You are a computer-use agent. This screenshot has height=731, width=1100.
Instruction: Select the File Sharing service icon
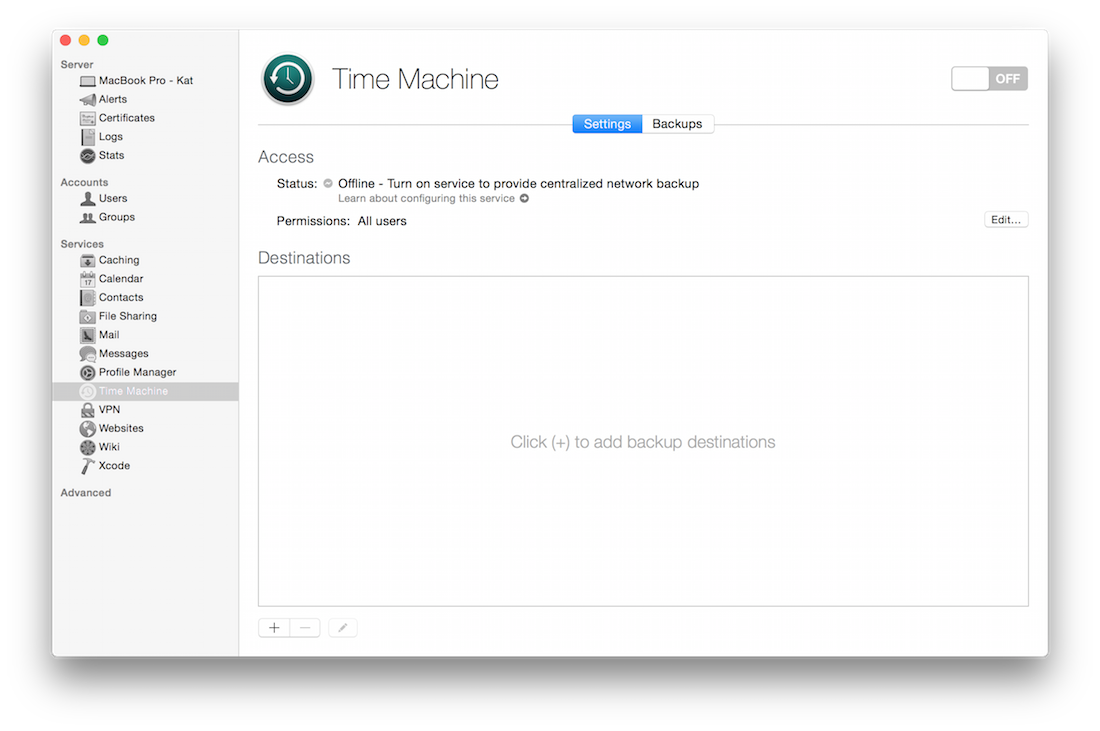click(88, 316)
